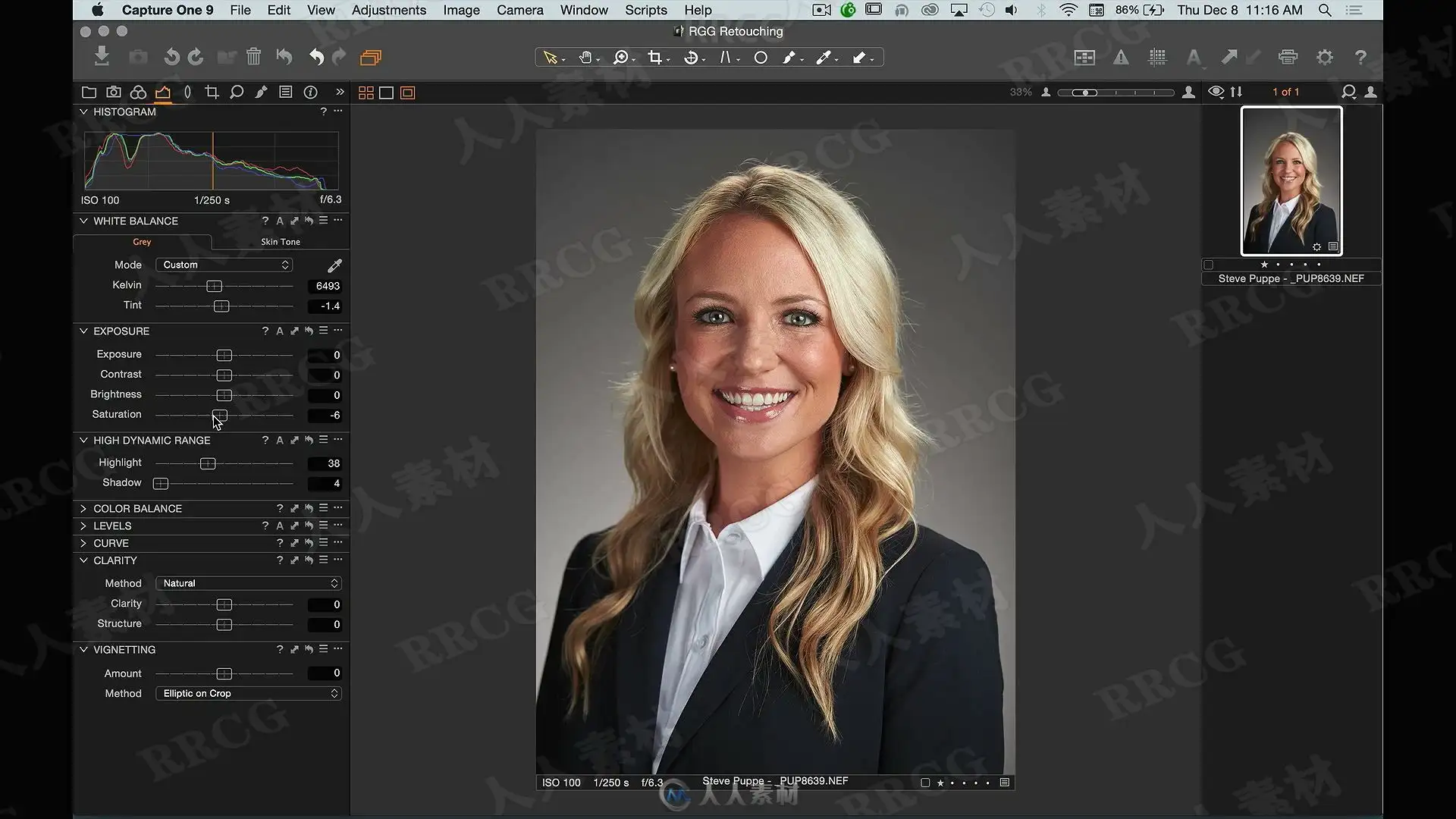
Task: Open the Adjustments menu
Action: [389, 10]
